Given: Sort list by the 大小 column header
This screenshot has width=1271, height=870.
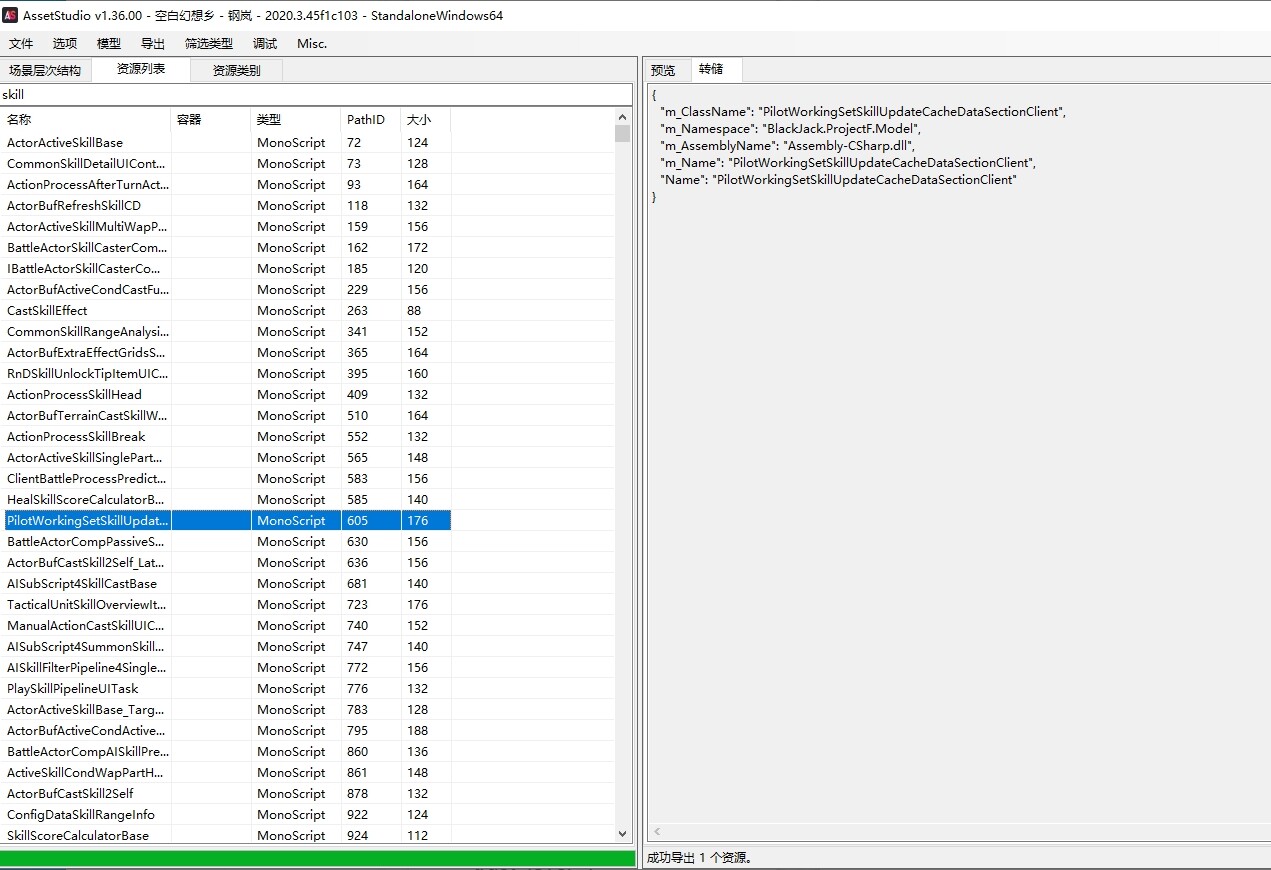Looking at the screenshot, I should [x=425, y=119].
